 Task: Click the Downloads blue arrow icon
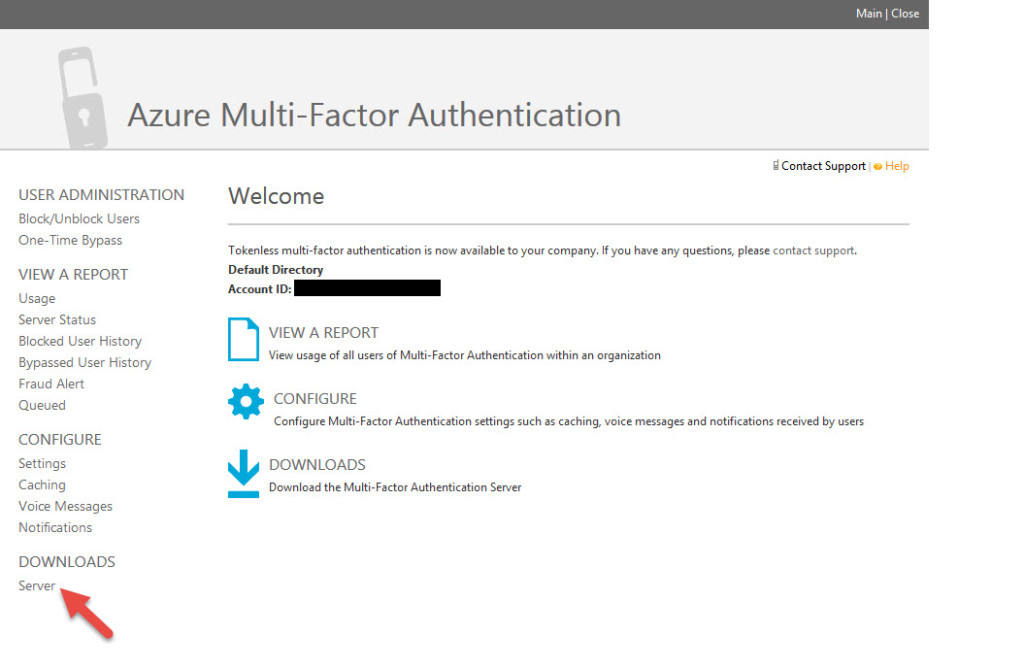click(x=244, y=470)
